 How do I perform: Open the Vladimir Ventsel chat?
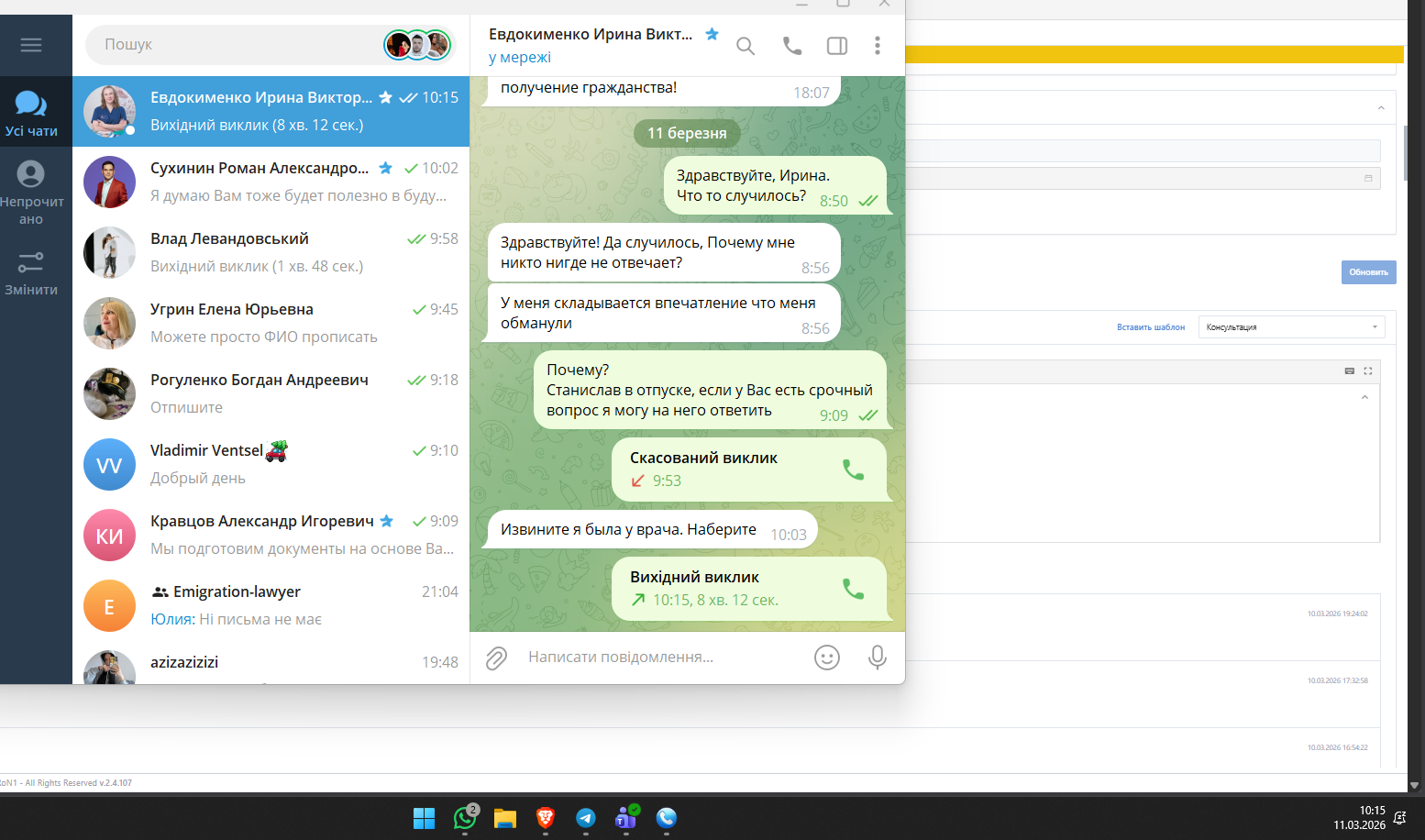(x=271, y=464)
